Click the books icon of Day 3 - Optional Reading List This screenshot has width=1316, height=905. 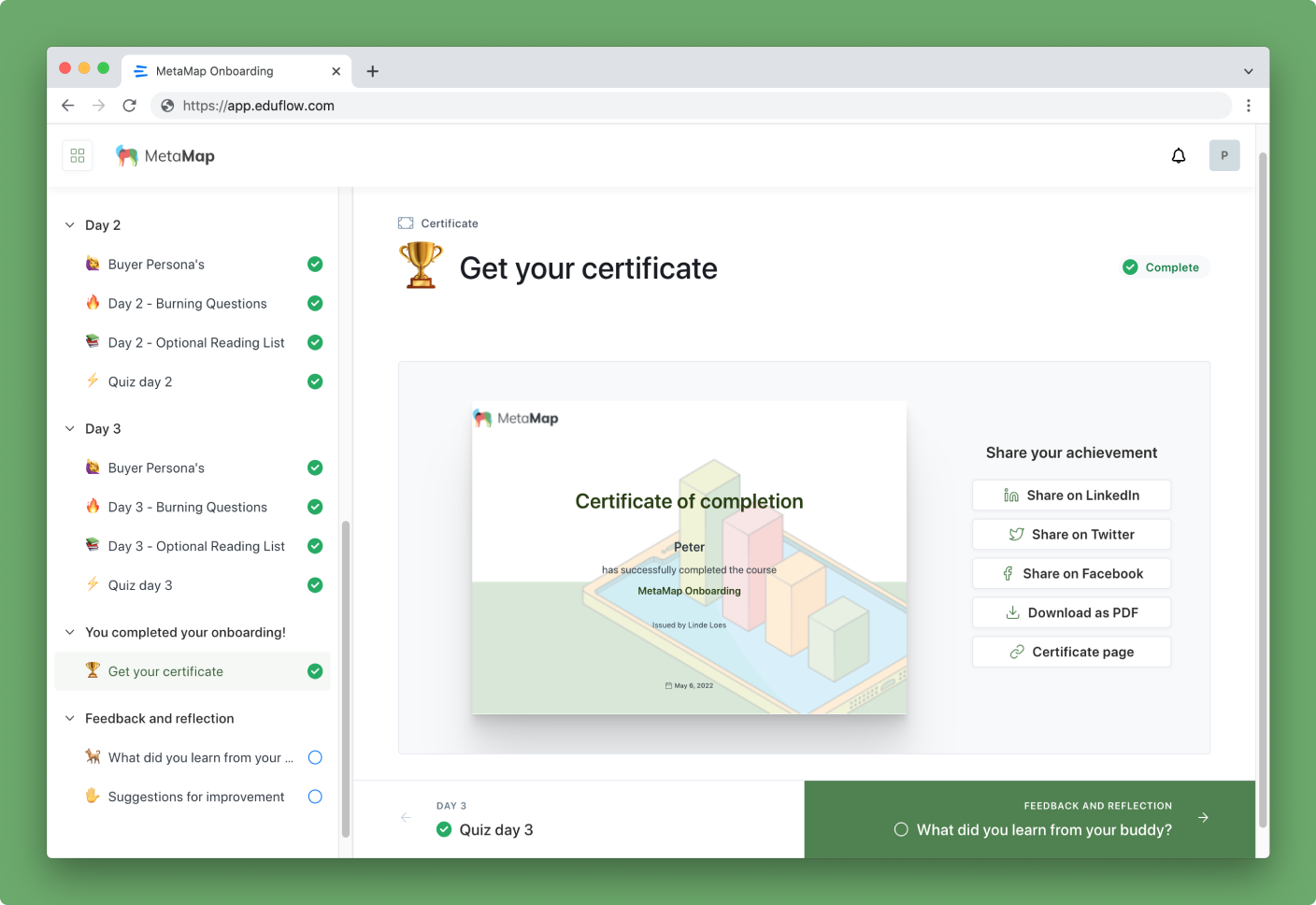point(93,546)
